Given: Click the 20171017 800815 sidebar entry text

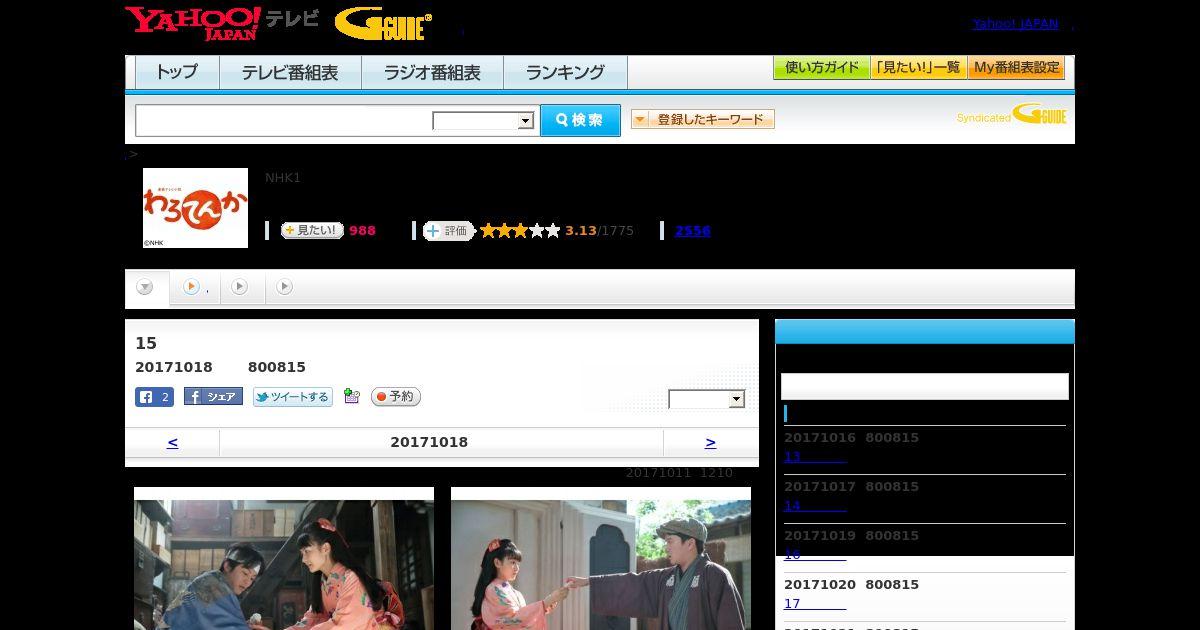Looking at the screenshot, I should point(851,487).
